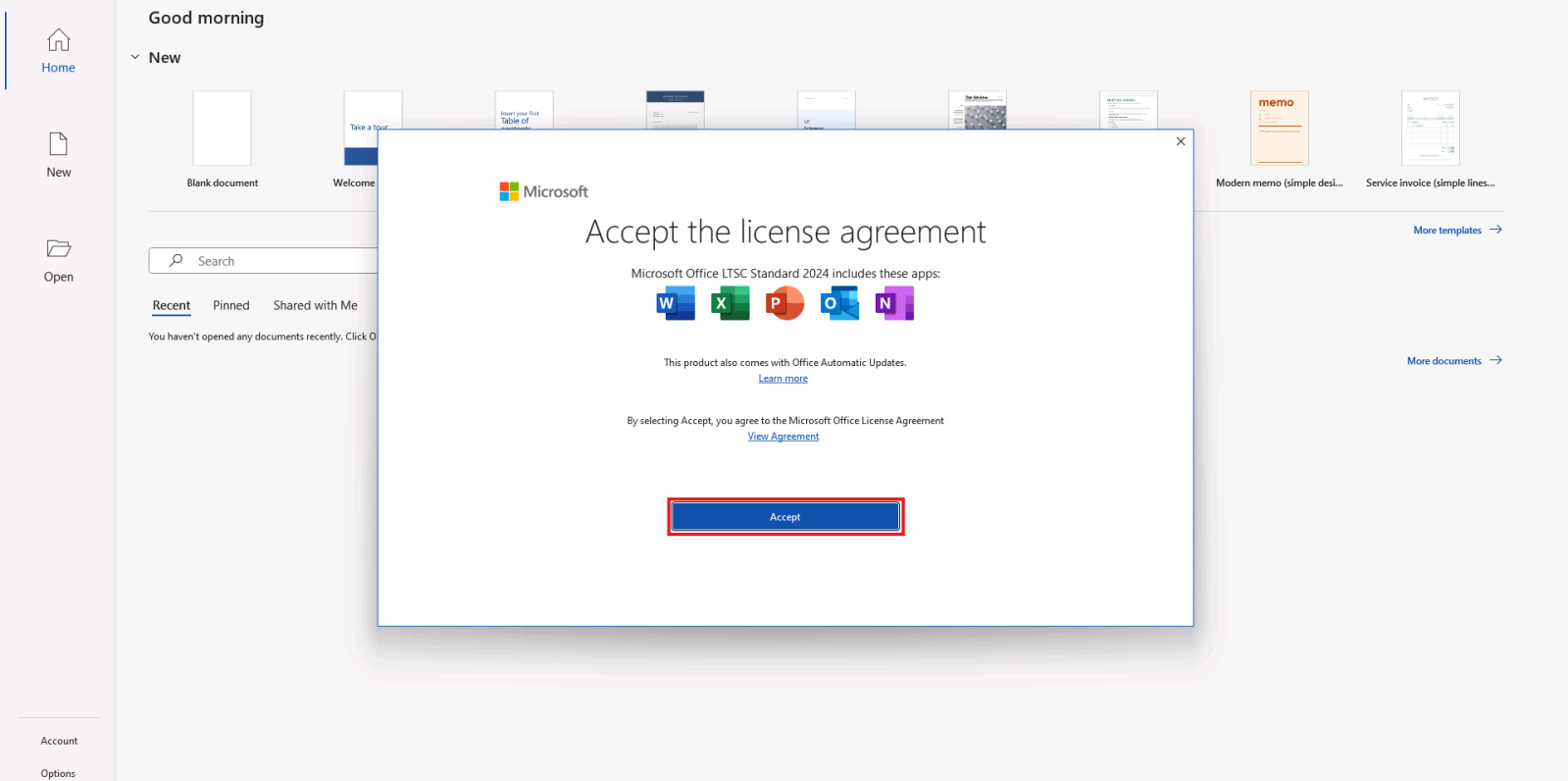Image resolution: width=1568 pixels, height=781 pixels.
Task: Switch to the Pinned tab
Action: 231,306
